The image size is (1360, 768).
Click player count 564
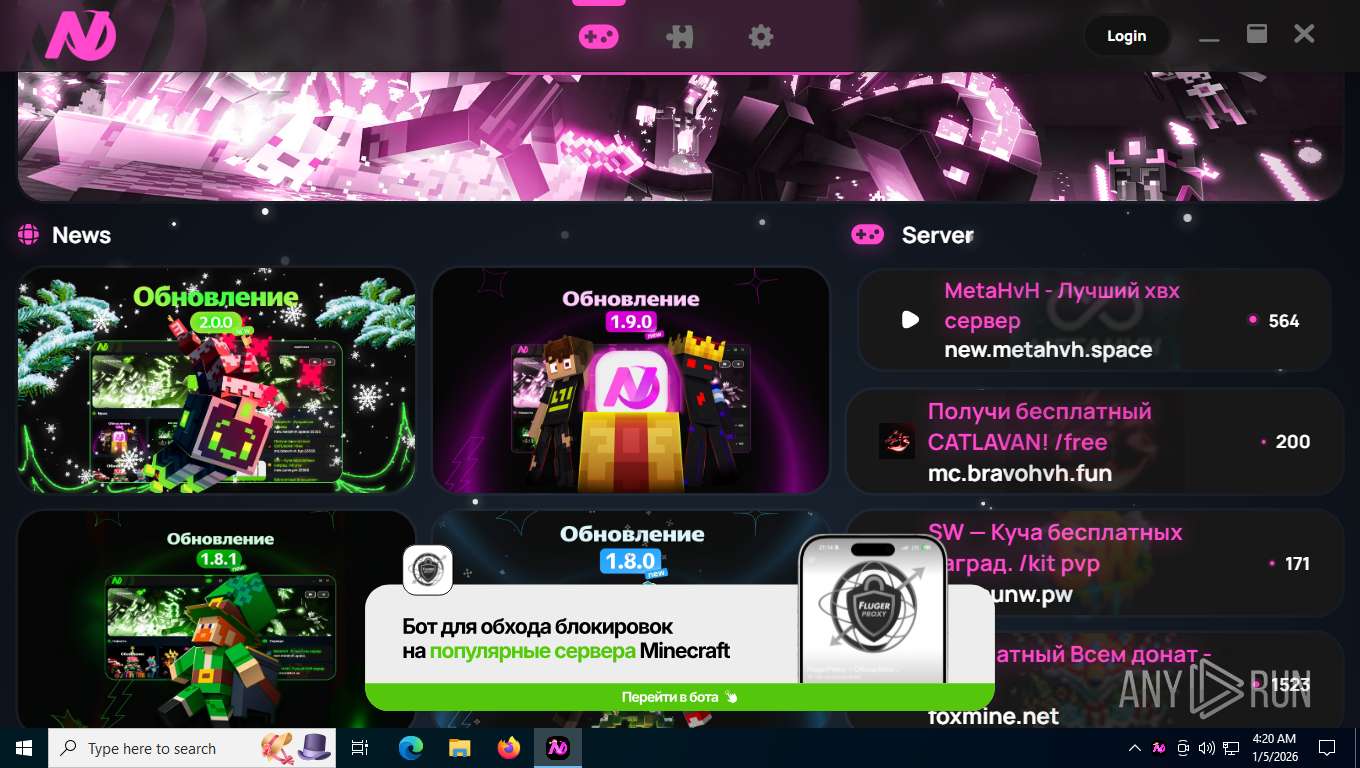1283,321
